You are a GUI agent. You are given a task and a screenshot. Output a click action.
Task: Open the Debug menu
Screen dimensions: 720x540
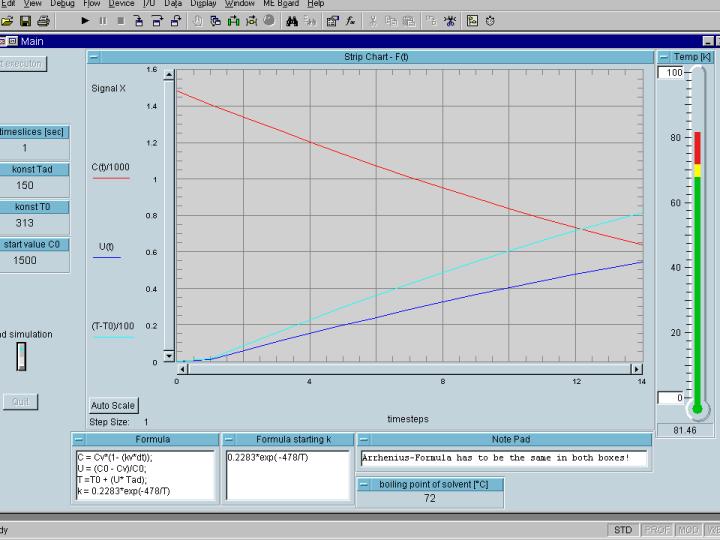[x=62, y=4]
